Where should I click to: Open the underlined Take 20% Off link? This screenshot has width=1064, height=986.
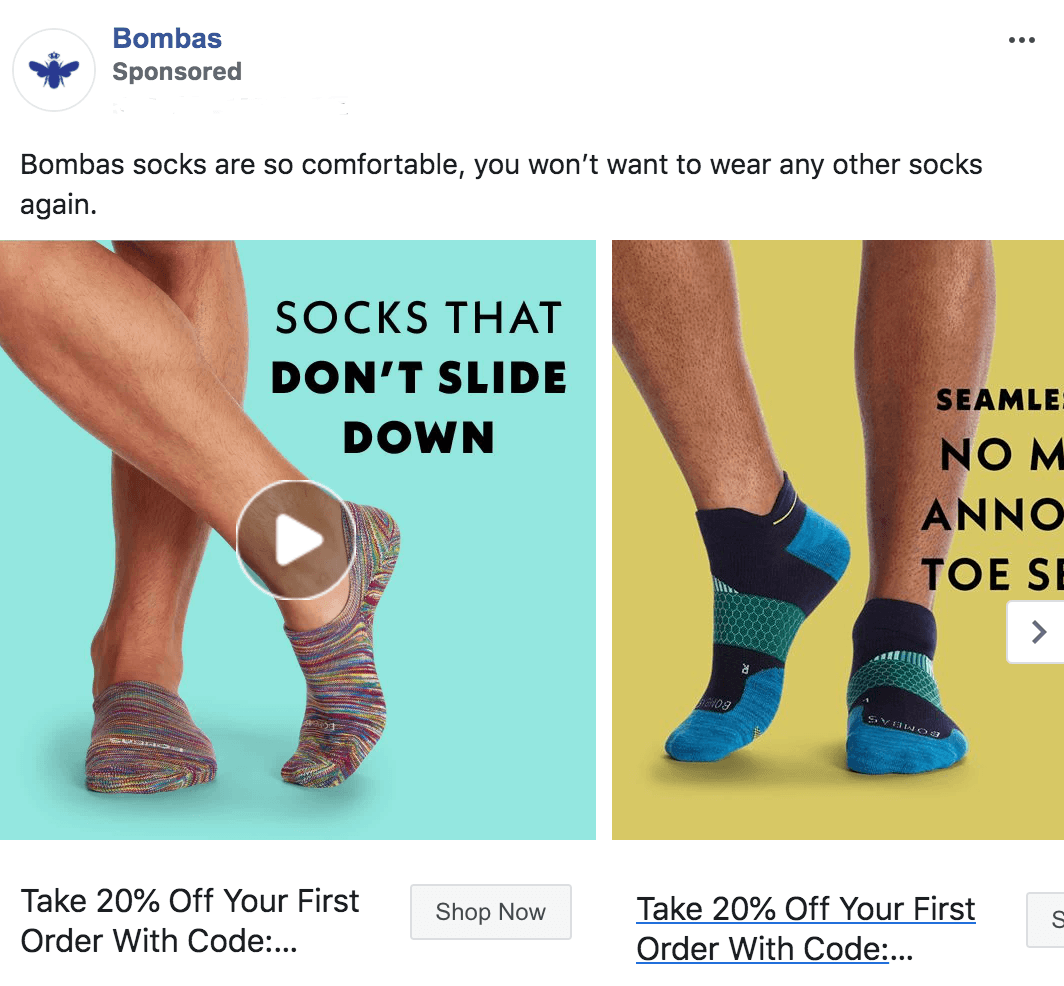tap(805, 928)
